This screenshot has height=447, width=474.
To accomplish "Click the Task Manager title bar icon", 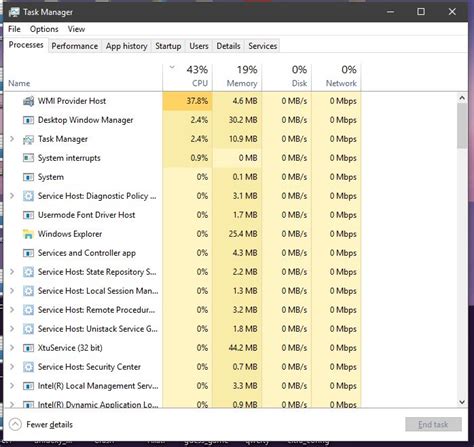I will click(x=14, y=12).
